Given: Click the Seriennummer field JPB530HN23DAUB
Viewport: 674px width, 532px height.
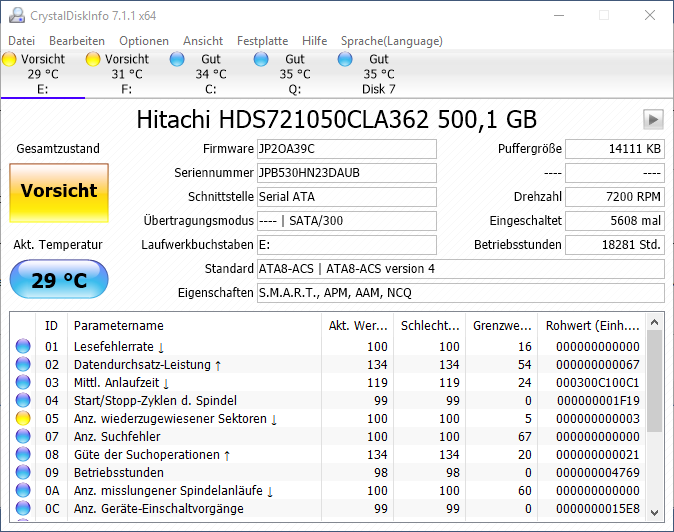Looking at the screenshot, I should (346, 173).
